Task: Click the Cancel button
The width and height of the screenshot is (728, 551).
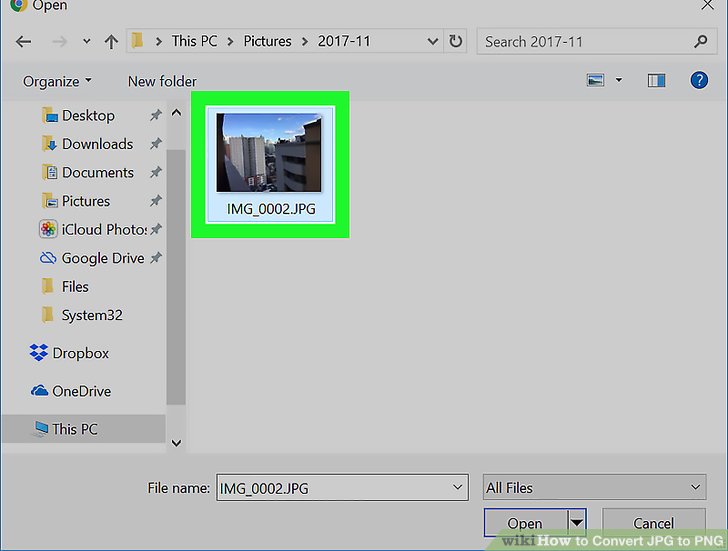Action: pos(653,523)
